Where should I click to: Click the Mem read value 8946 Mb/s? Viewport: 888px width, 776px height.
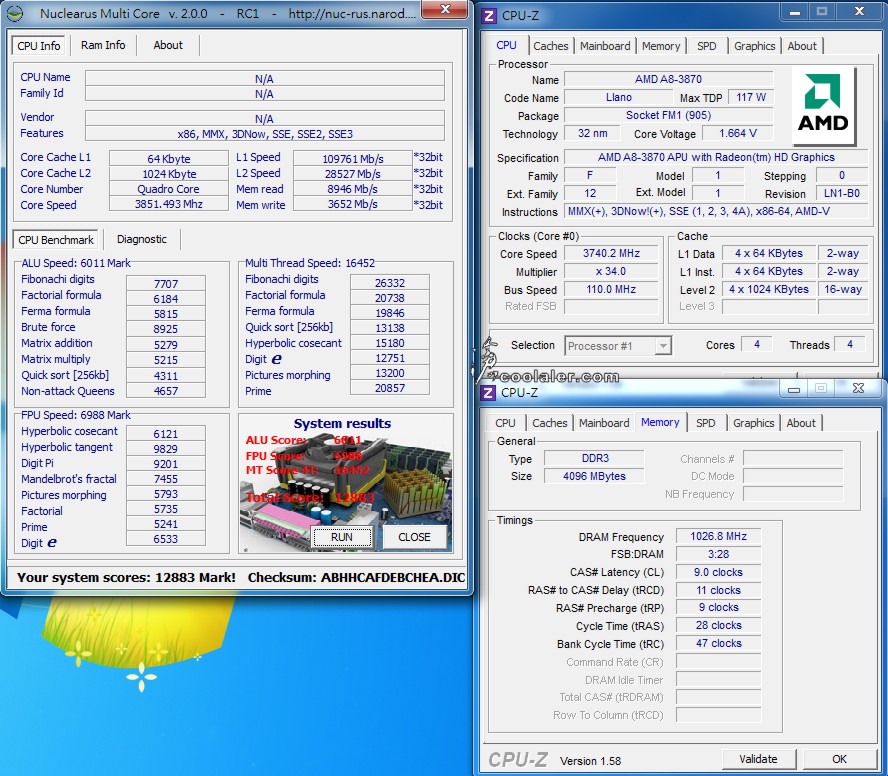tap(353, 189)
